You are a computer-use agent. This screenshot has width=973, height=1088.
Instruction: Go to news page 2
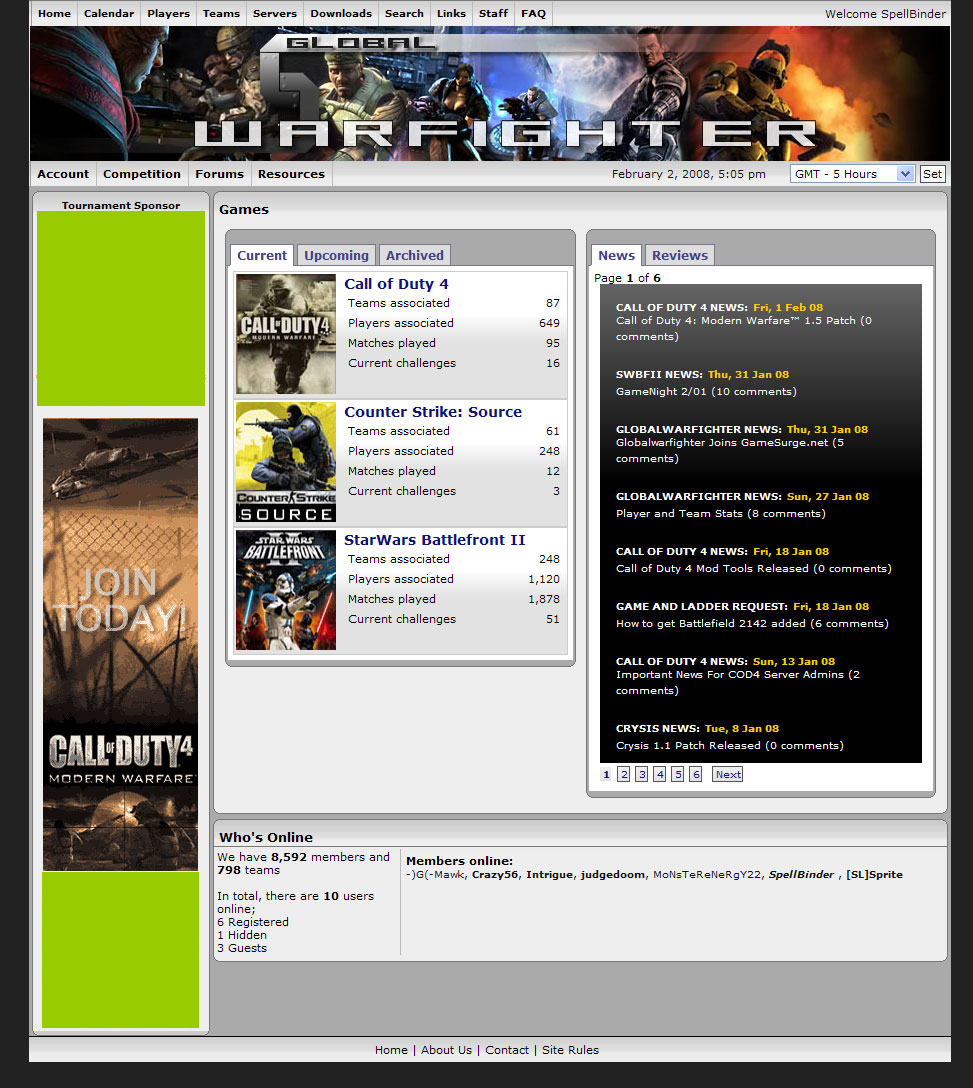pyautogui.click(x=624, y=774)
